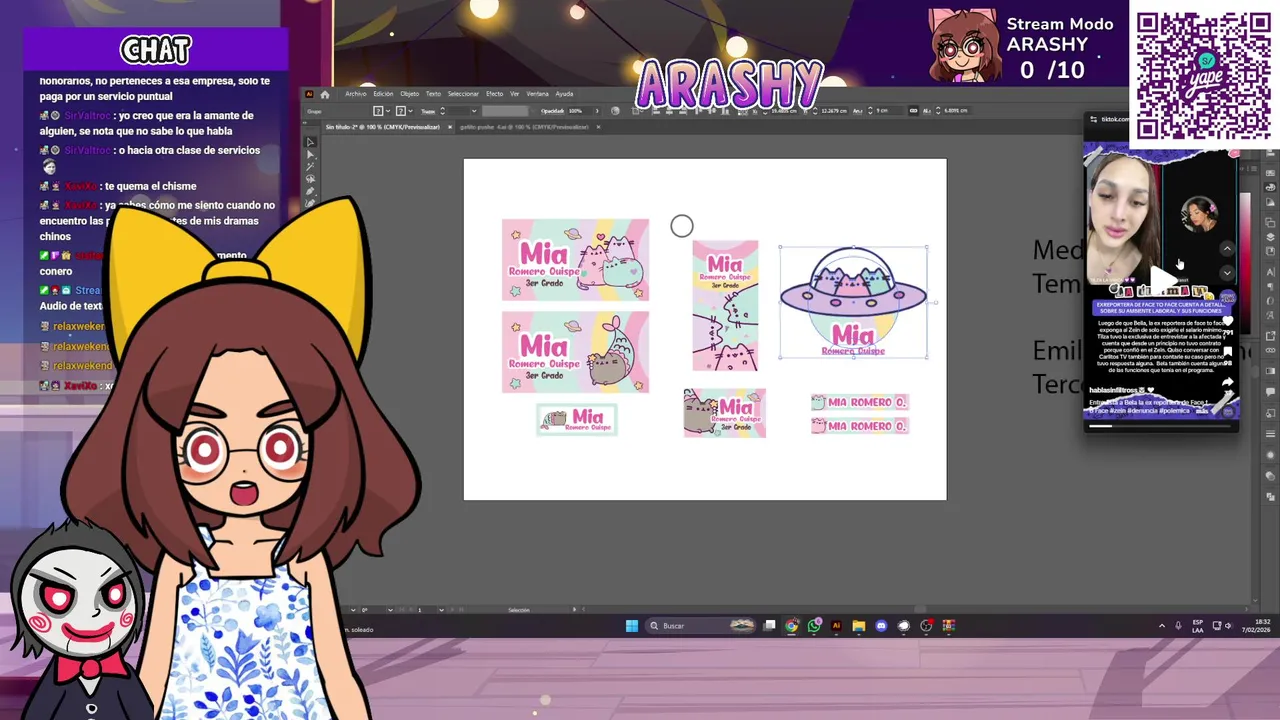The width and height of the screenshot is (1280, 720).
Task: Click the TikTok share arrow icon
Action: pyautogui.click(x=1227, y=382)
